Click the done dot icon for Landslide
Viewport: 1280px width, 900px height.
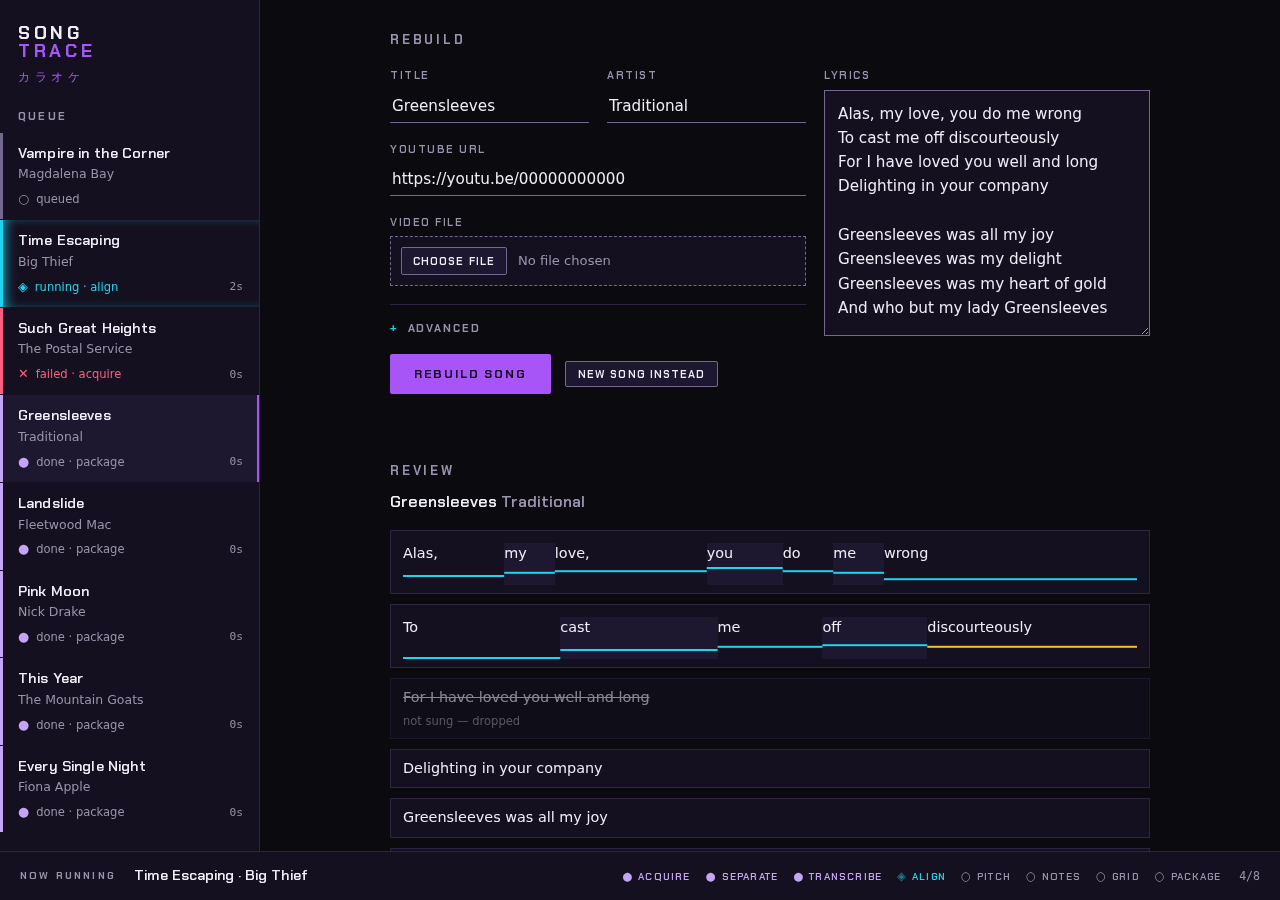[x=24, y=549]
